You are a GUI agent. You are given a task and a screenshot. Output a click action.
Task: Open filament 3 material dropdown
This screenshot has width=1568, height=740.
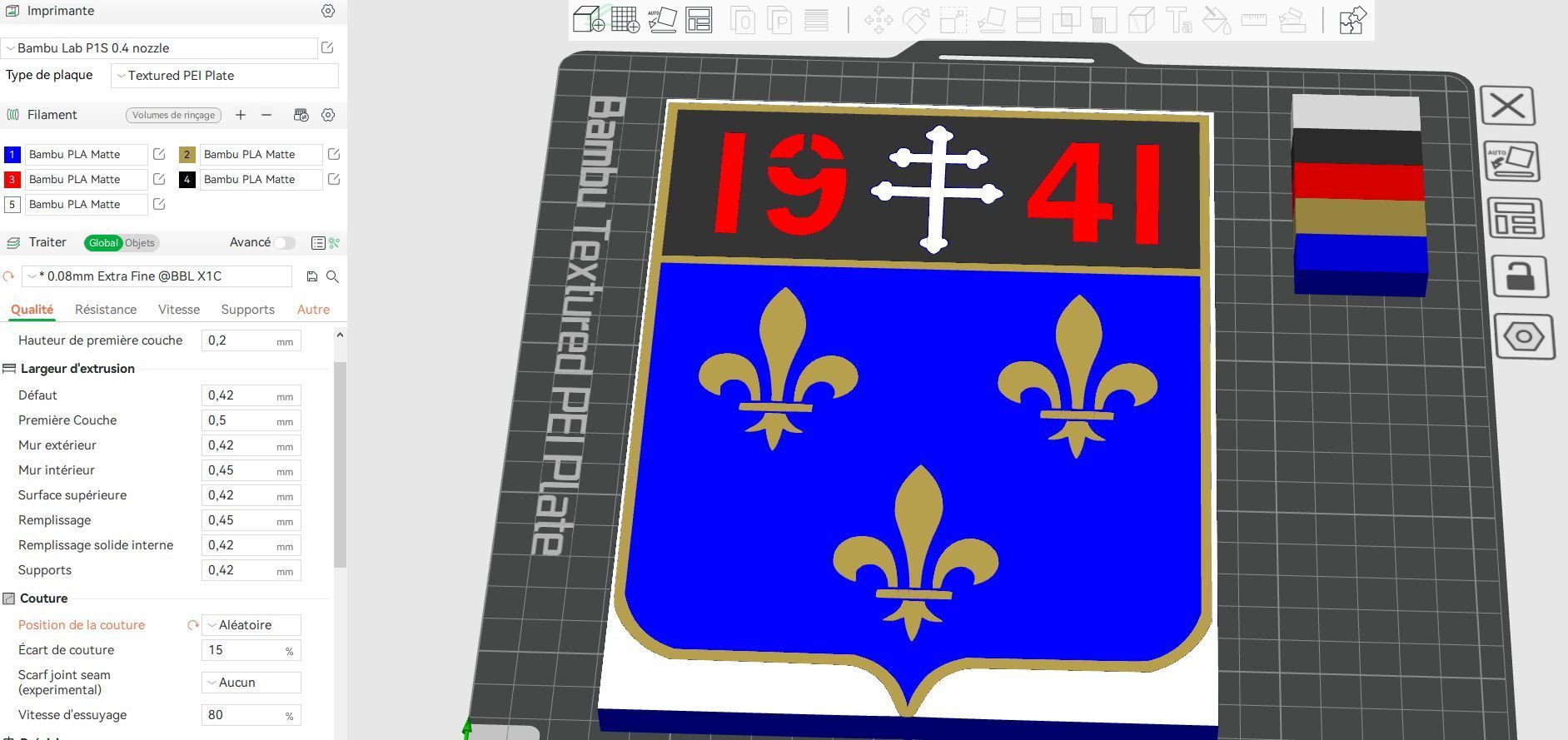[x=86, y=179]
